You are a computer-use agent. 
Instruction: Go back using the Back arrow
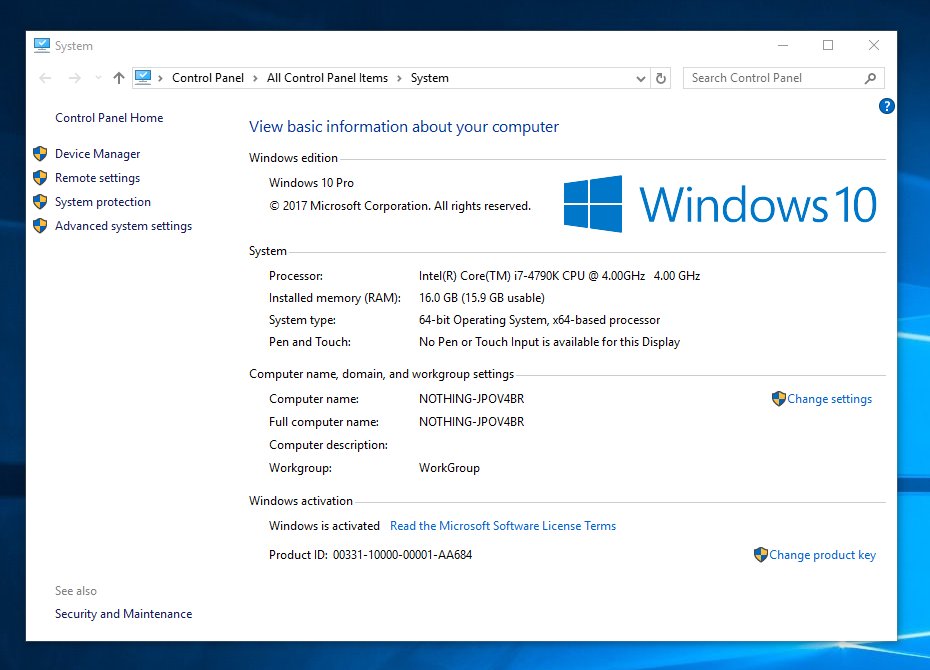[x=45, y=78]
